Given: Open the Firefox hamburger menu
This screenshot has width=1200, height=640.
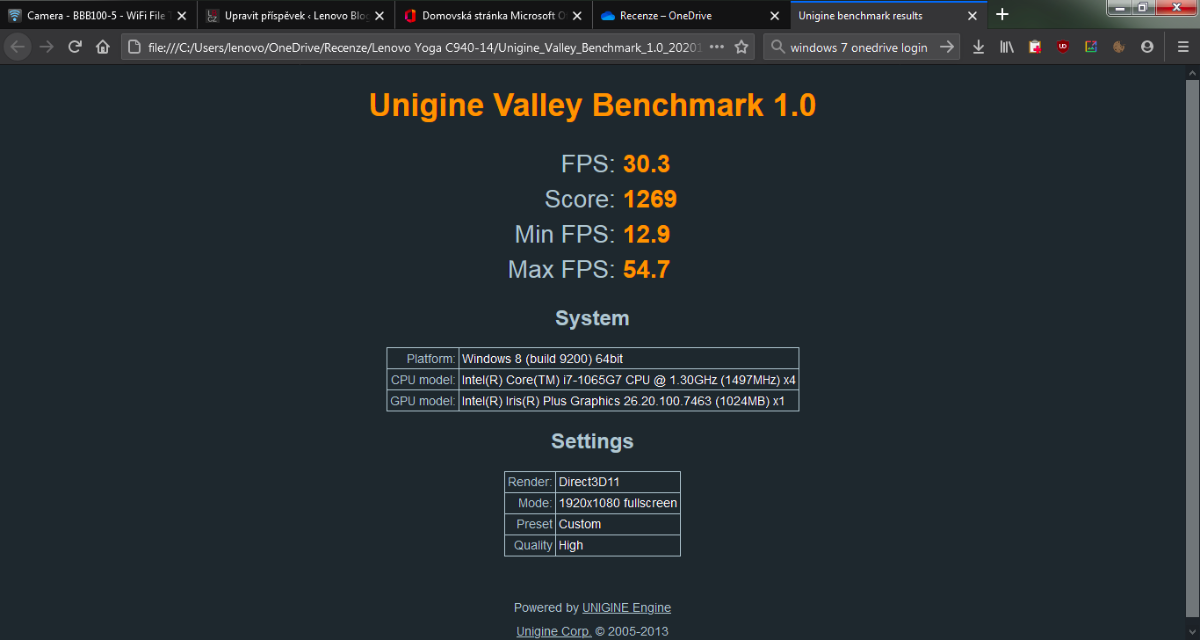Looking at the screenshot, I should [x=1182, y=47].
